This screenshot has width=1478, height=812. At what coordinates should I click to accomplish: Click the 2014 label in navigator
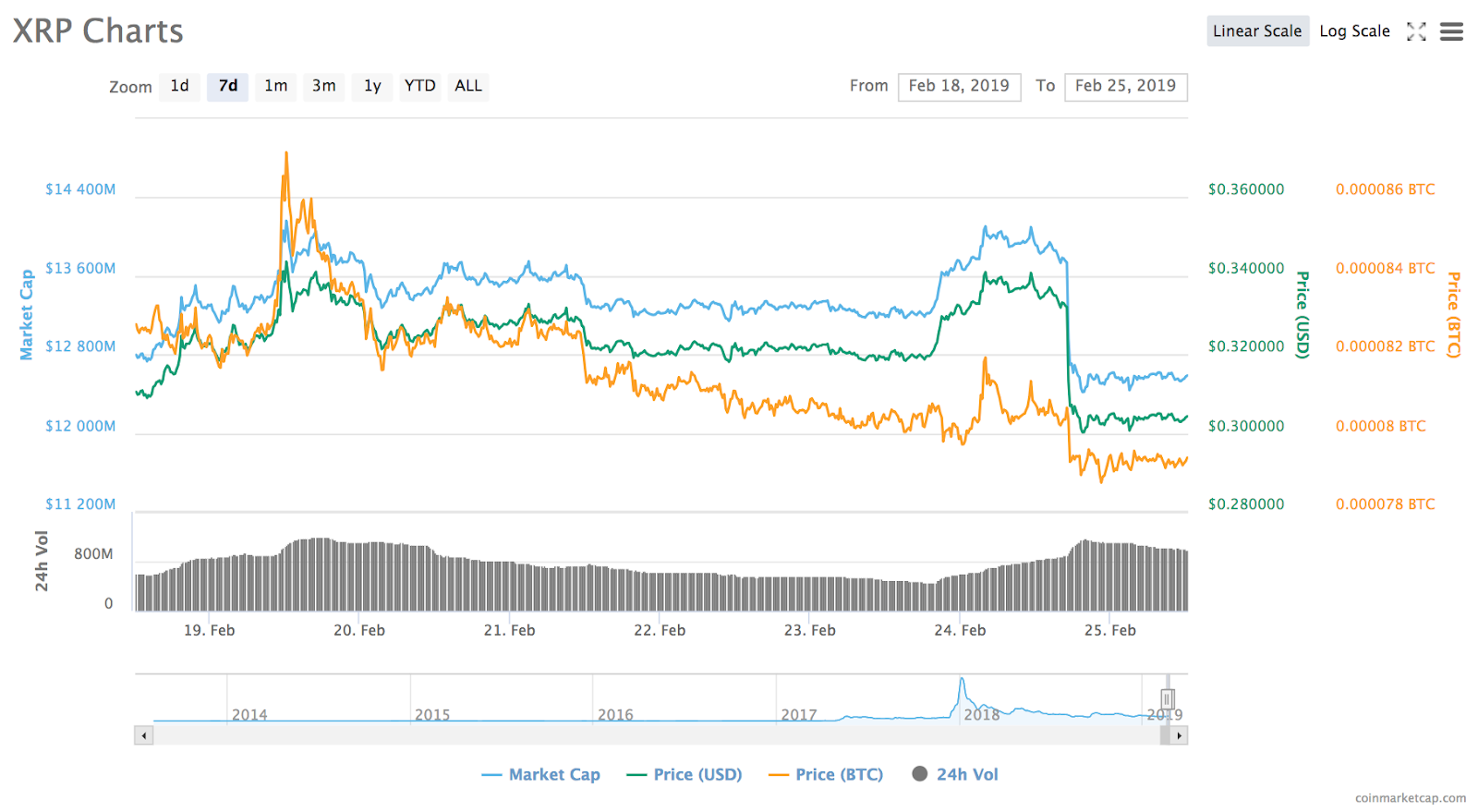tap(249, 715)
